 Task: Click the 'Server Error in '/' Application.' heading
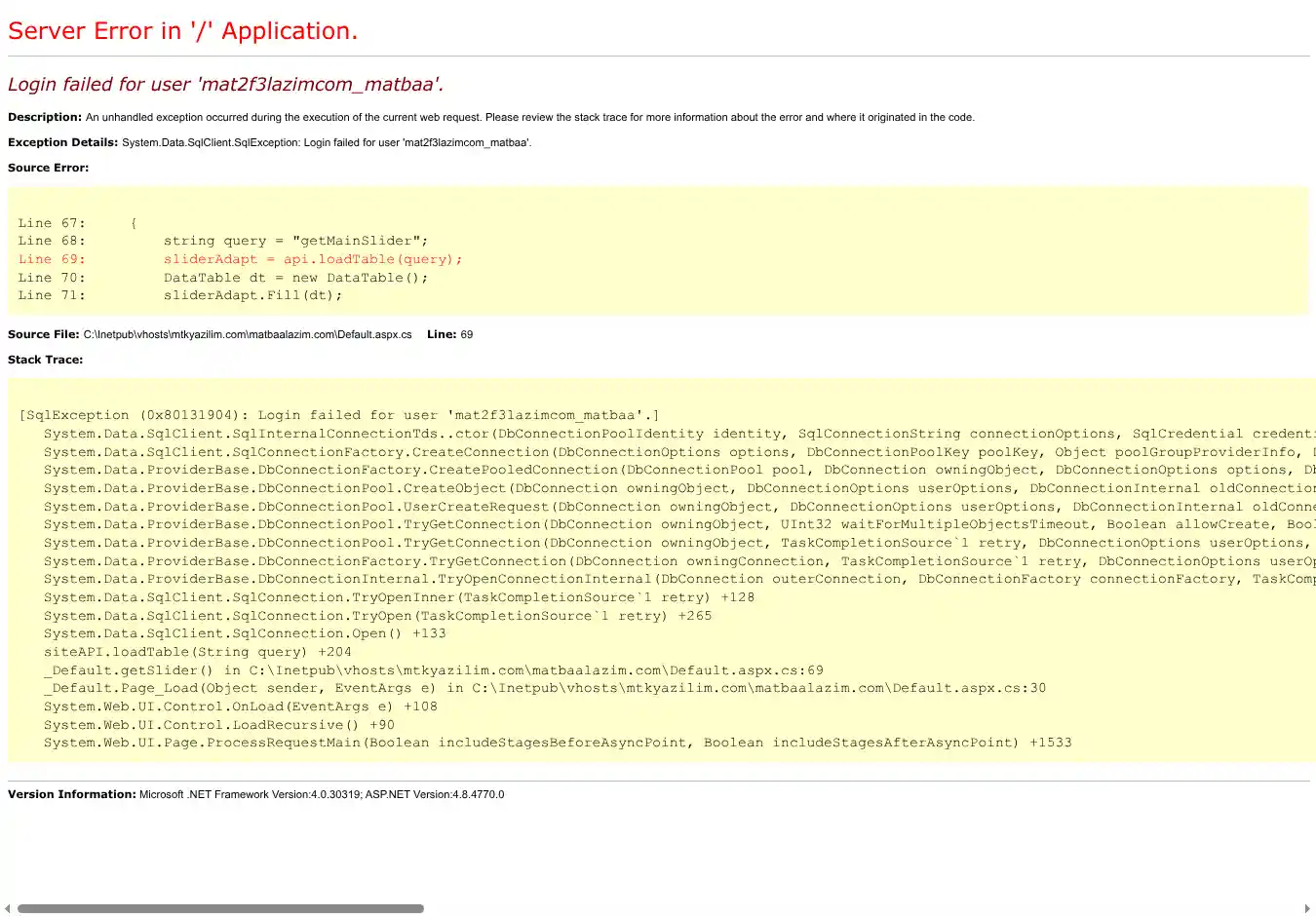click(182, 31)
